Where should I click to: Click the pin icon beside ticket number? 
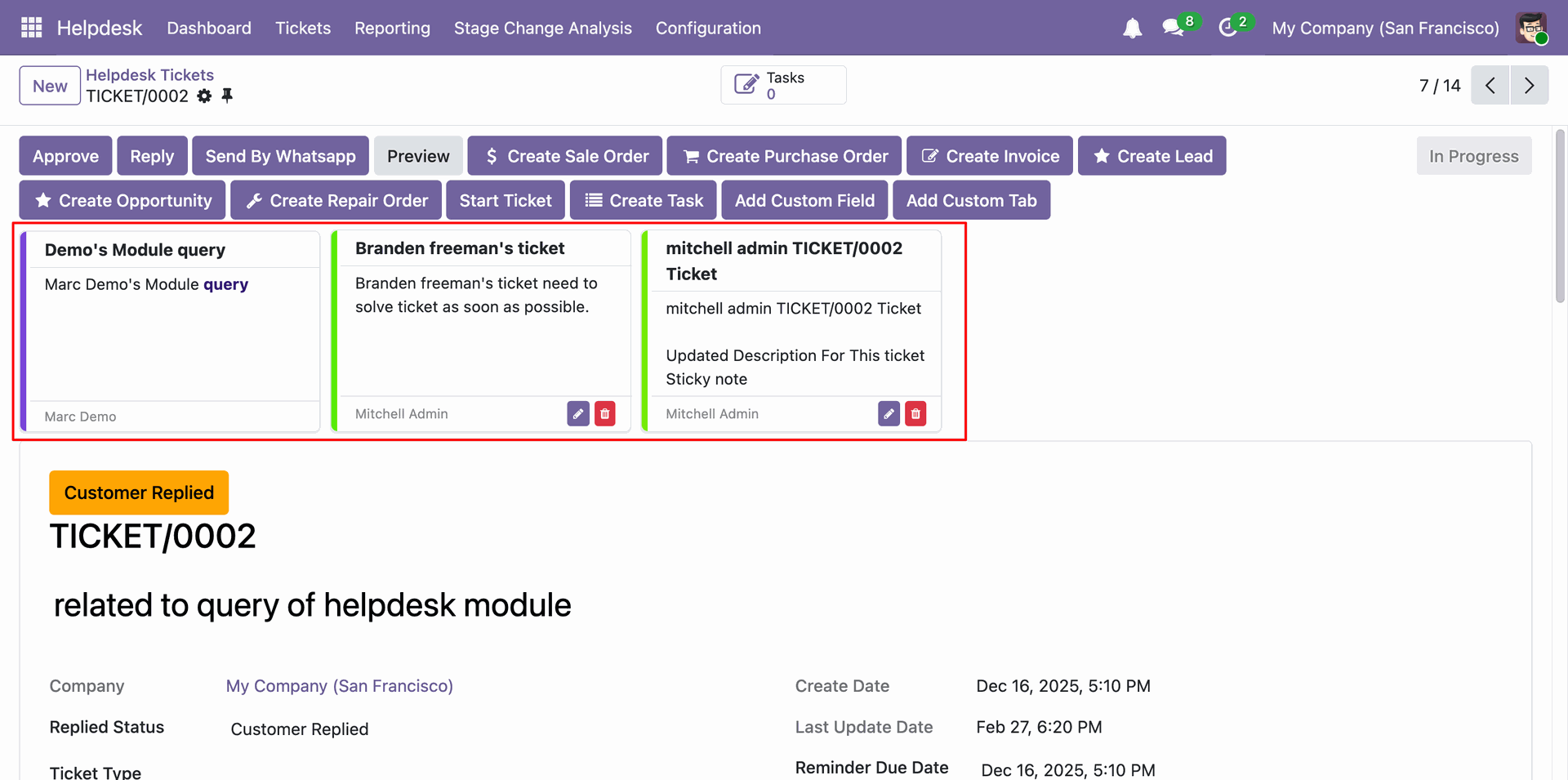(227, 96)
